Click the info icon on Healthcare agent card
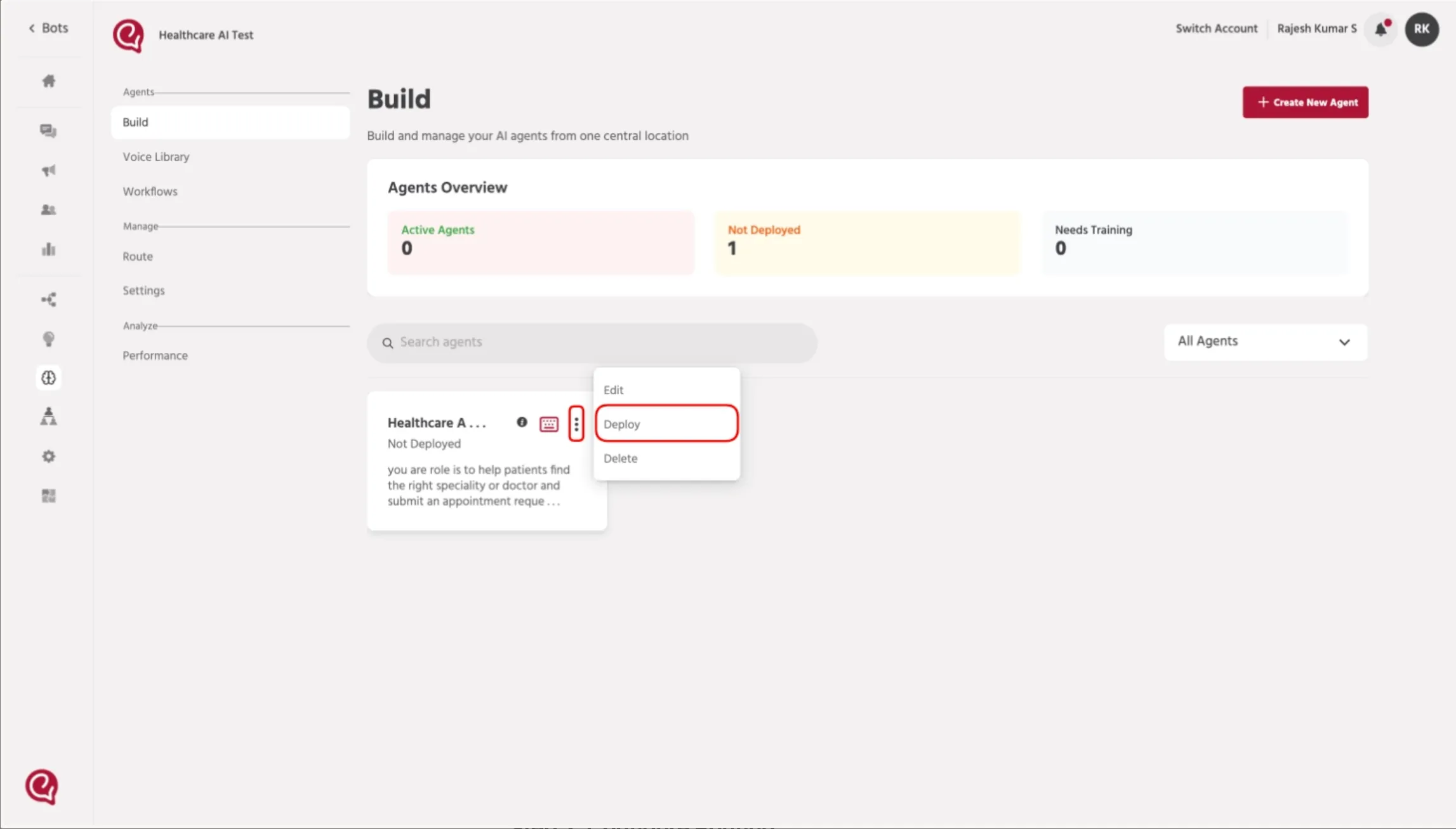The image size is (1456, 829). [522, 422]
